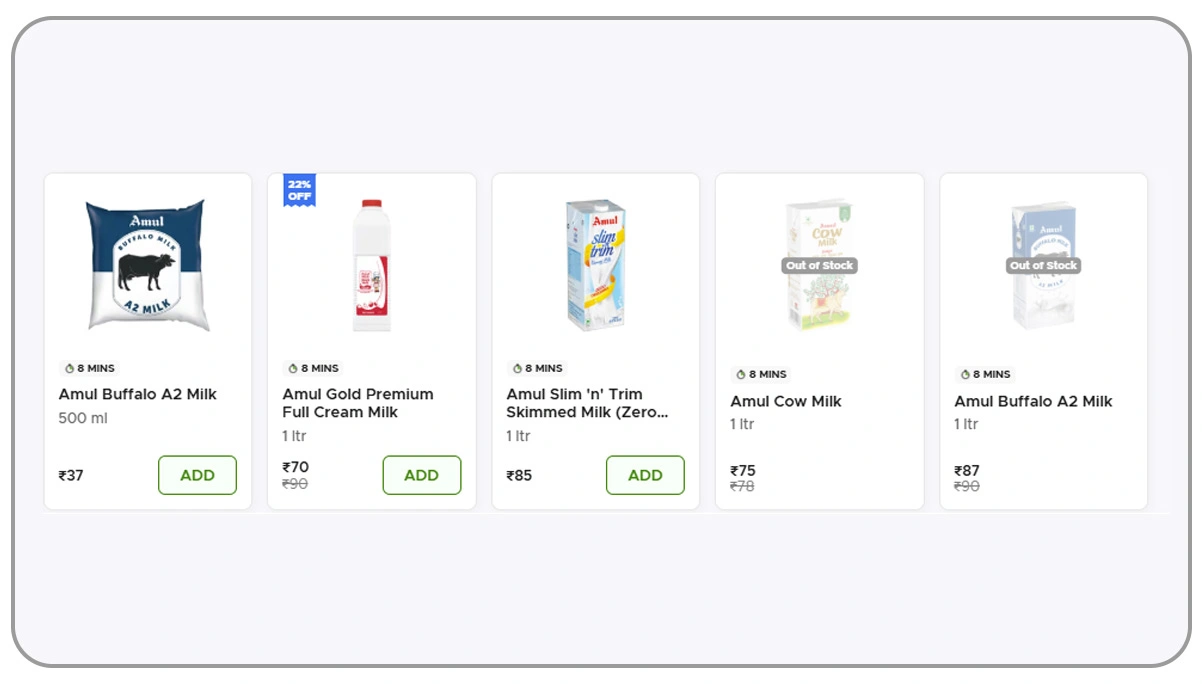The height and width of the screenshot is (684, 1202).
Task: Open the Amul Cow Milk product name
Action: (784, 401)
